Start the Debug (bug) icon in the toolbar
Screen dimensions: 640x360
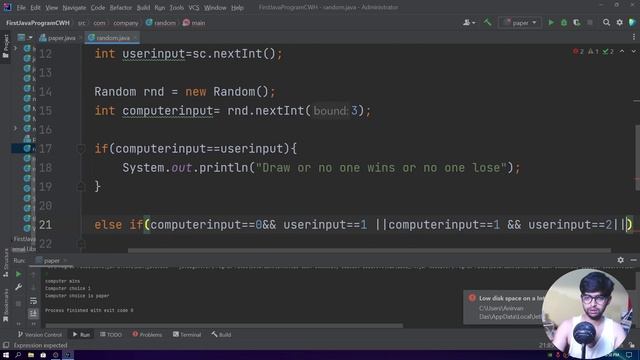(x=564, y=23)
